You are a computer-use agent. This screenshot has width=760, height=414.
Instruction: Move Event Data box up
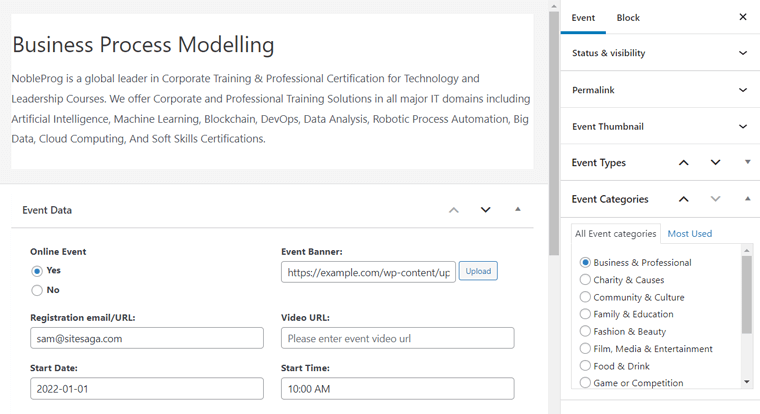pyautogui.click(x=454, y=210)
